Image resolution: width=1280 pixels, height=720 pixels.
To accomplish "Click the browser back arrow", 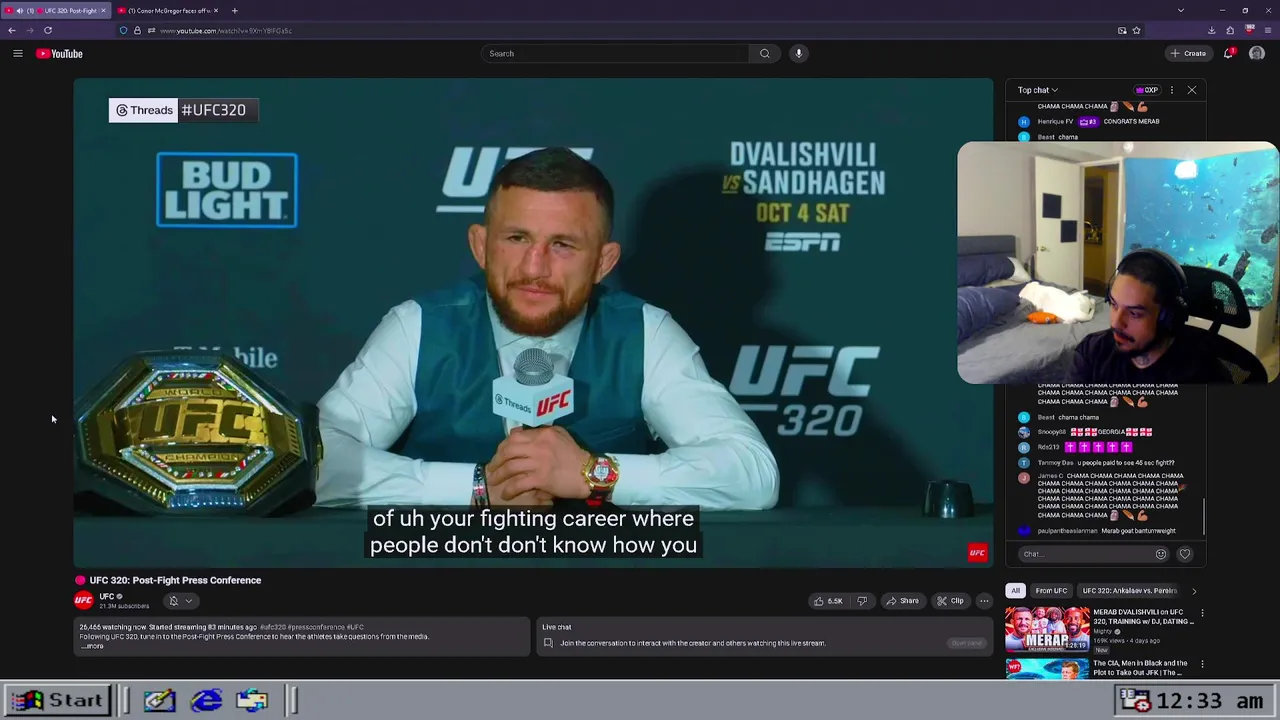I will pyautogui.click(x=12, y=30).
